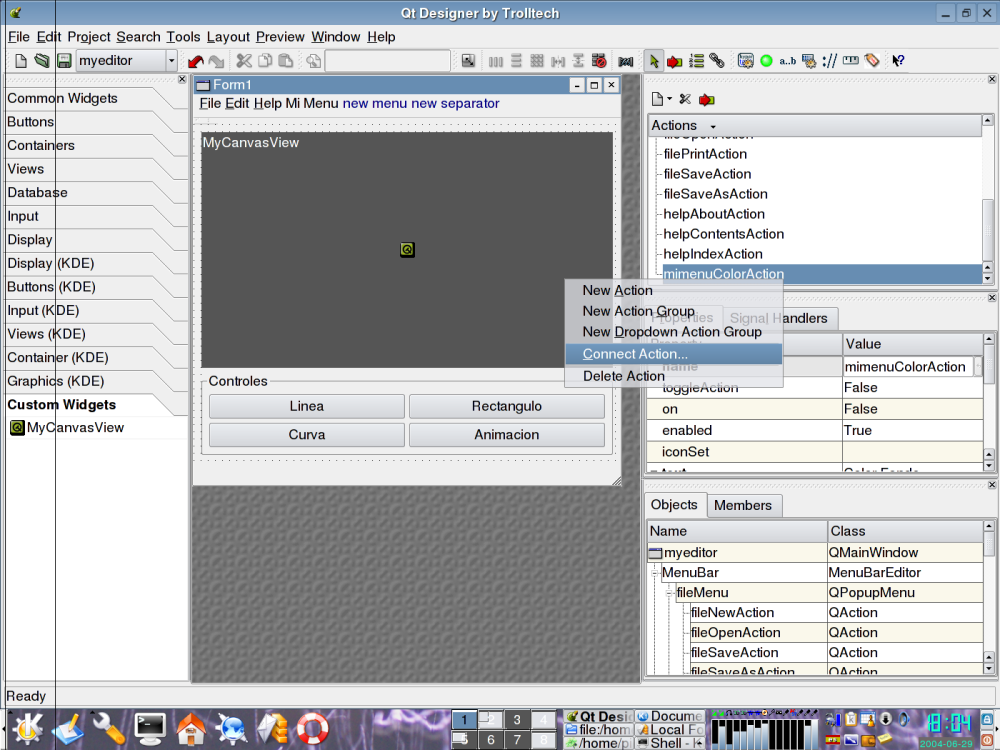Choose Connect Action... in context menu

pos(673,354)
